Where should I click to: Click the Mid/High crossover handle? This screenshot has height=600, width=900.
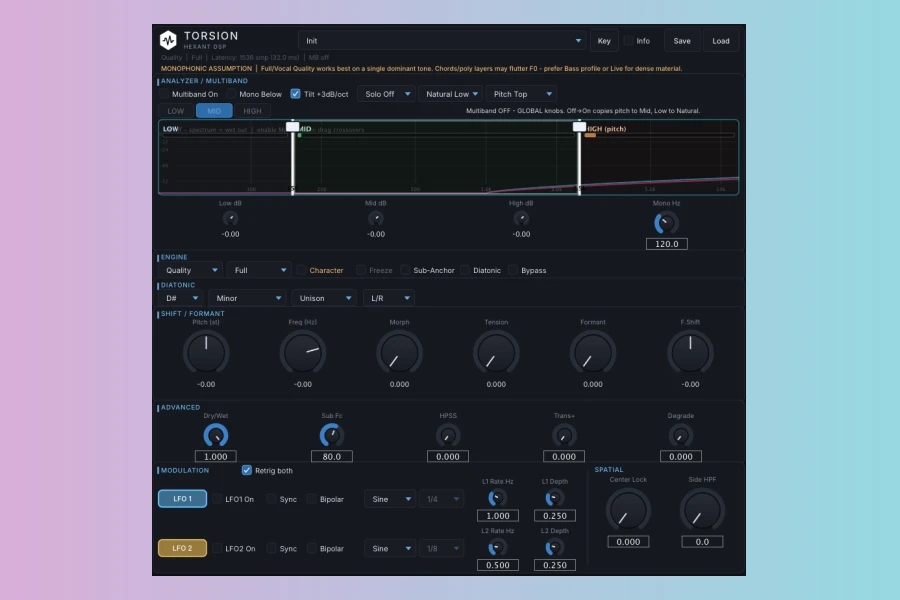click(579, 126)
